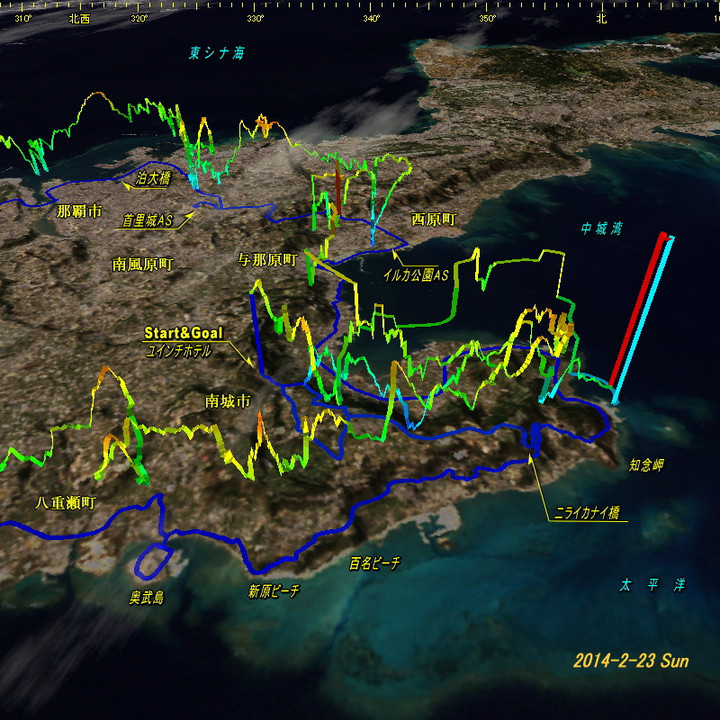Select the イルカ公園AS label
The width and height of the screenshot is (720, 720).
coord(414,271)
